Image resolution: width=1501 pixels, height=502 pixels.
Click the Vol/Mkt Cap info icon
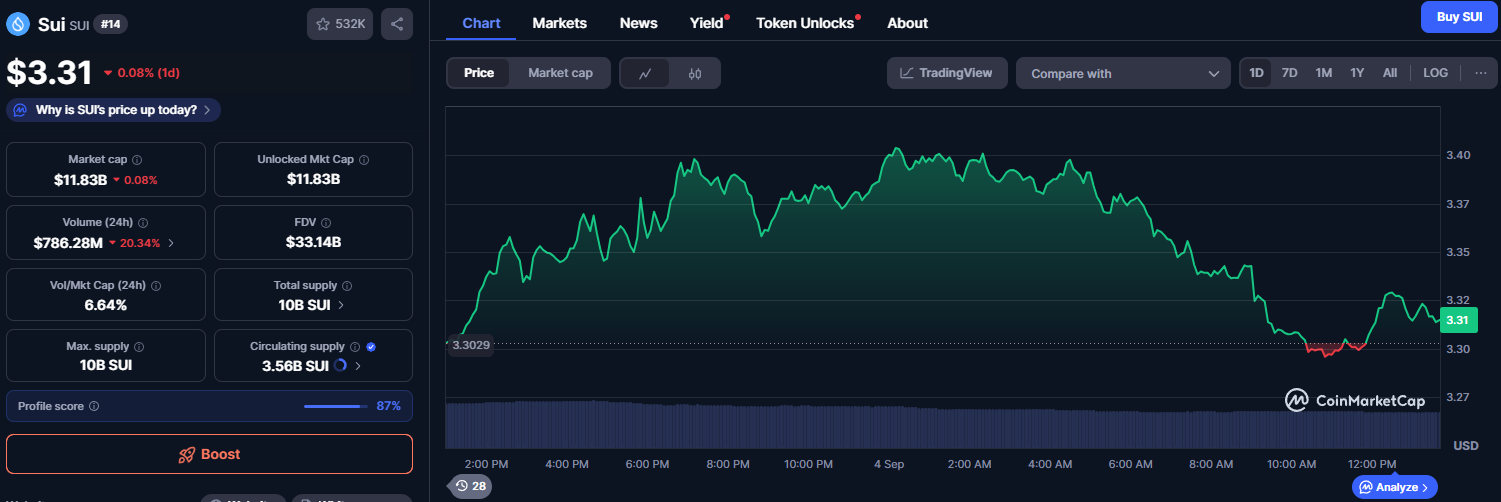click(155, 286)
